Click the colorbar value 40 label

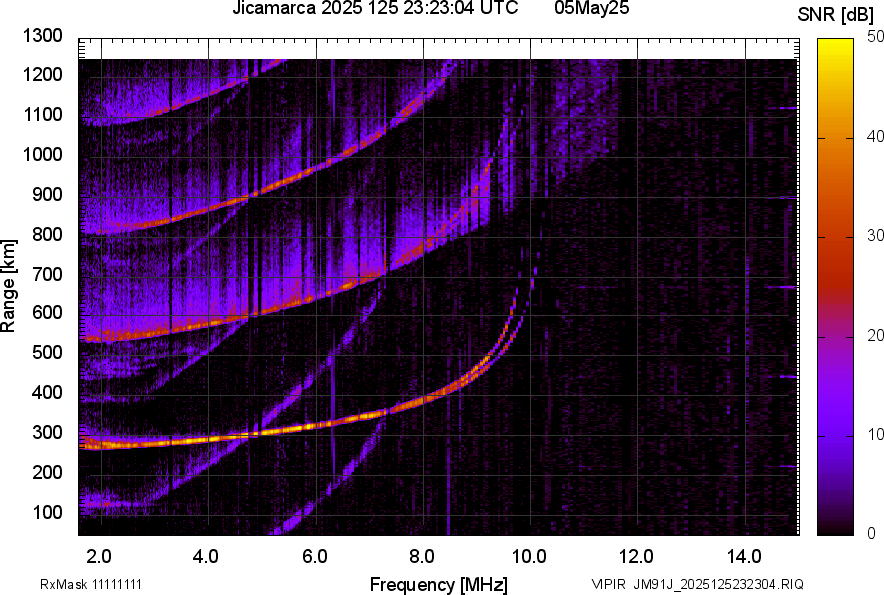[876, 136]
